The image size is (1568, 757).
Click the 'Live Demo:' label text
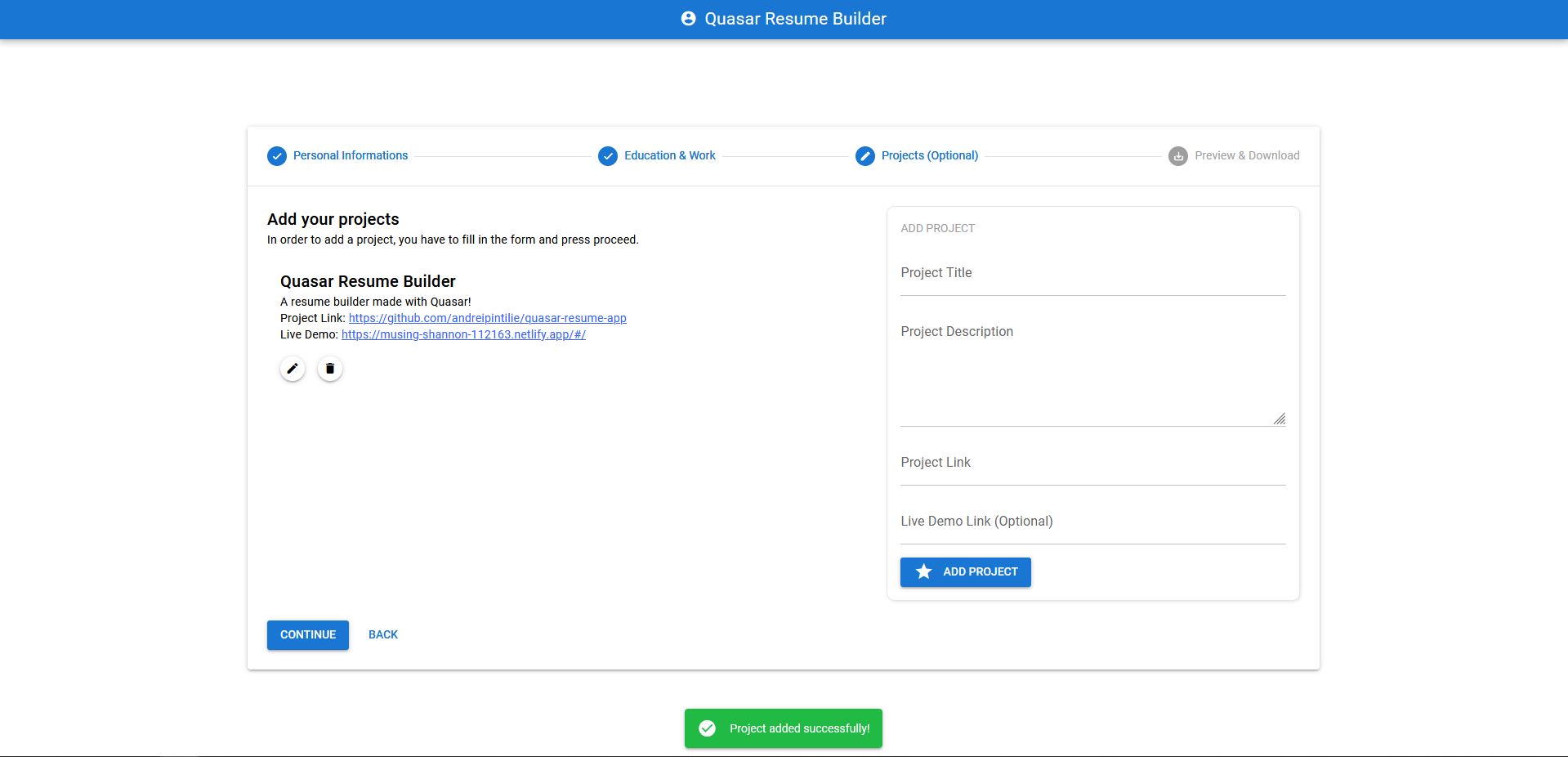[x=310, y=334]
